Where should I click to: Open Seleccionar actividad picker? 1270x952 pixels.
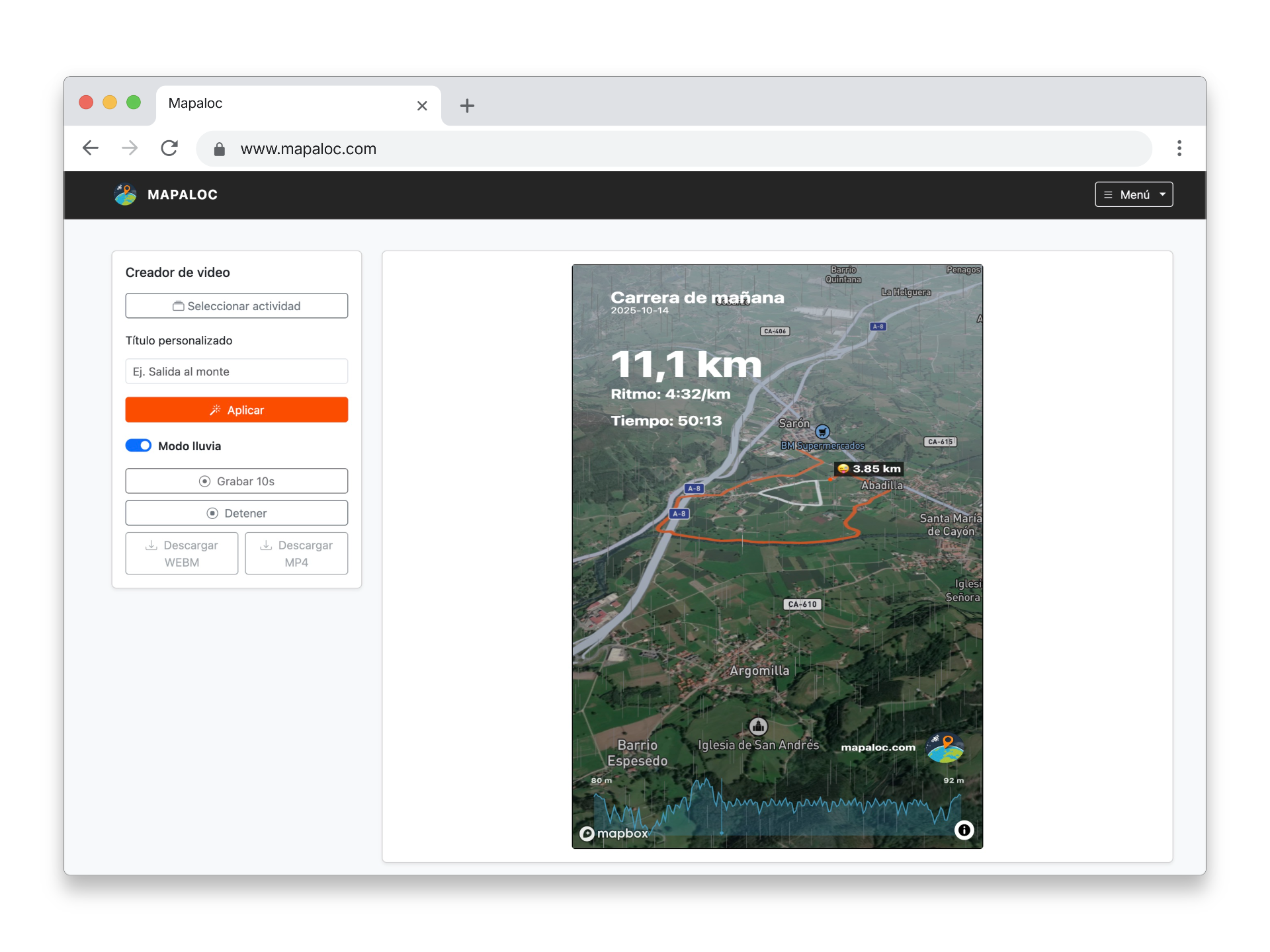[236, 306]
